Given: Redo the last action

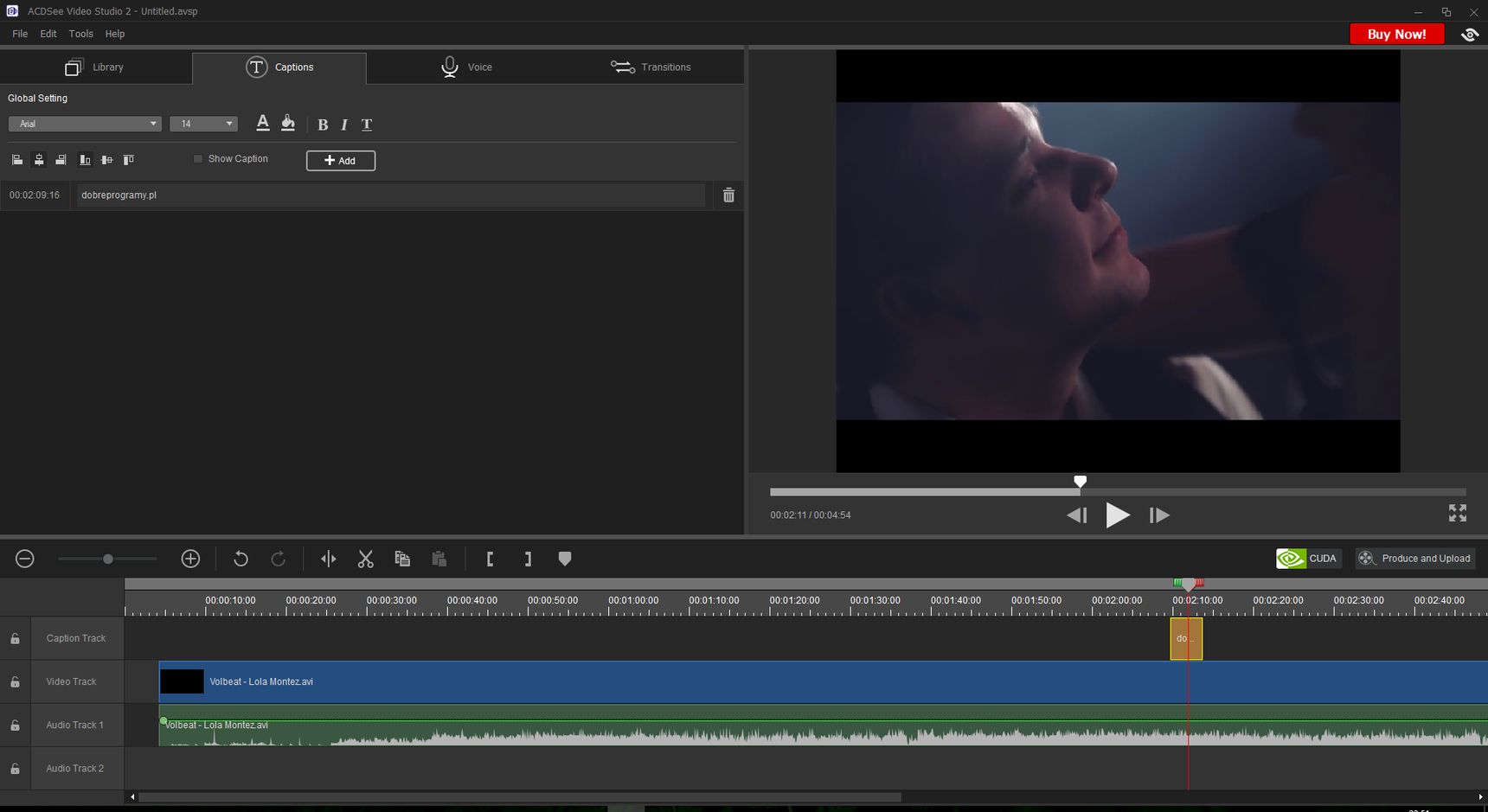Looking at the screenshot, I should [278, 559].
